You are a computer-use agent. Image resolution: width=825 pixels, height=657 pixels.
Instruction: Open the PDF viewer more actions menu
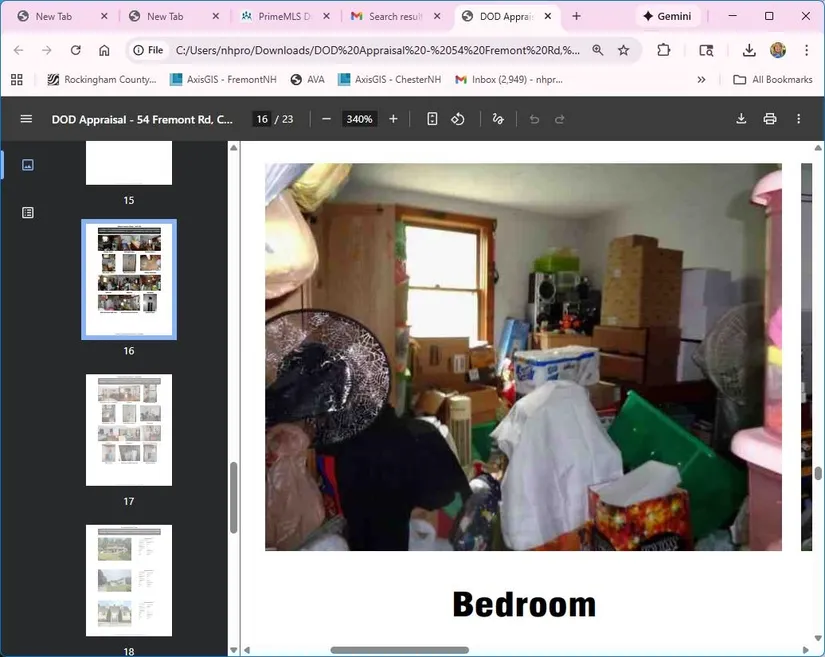(798, 119)
